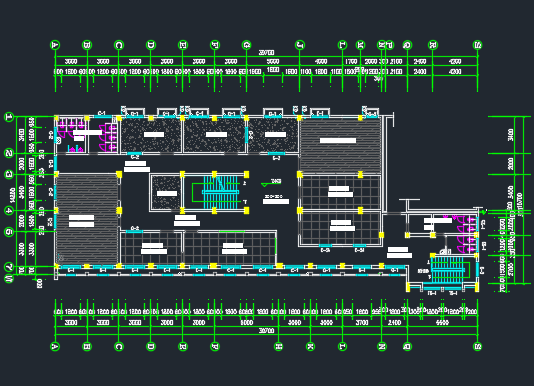This screenshot has height=386, width=534.
Task: Click axis bubble C in the top grid row
Action: coord(119,45)
